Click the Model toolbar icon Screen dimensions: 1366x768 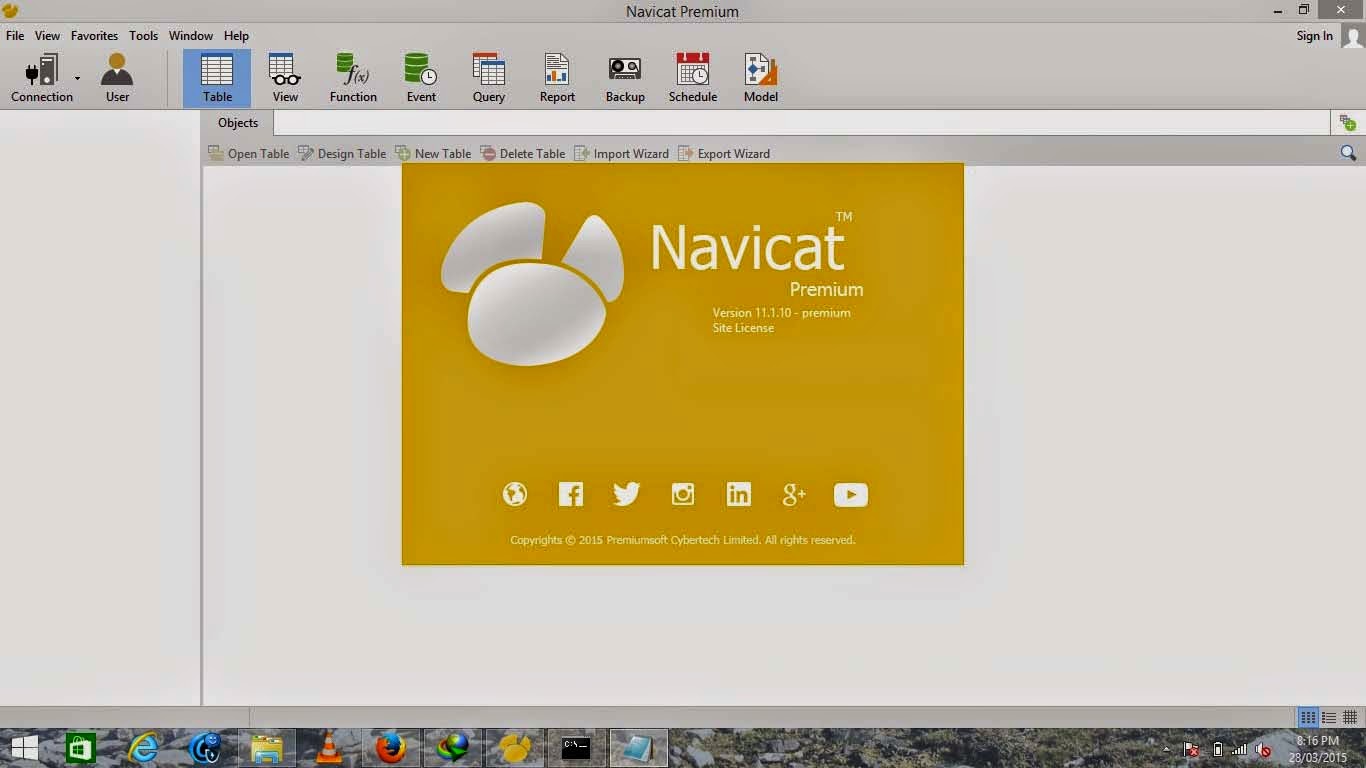click(x=761, y=78)
